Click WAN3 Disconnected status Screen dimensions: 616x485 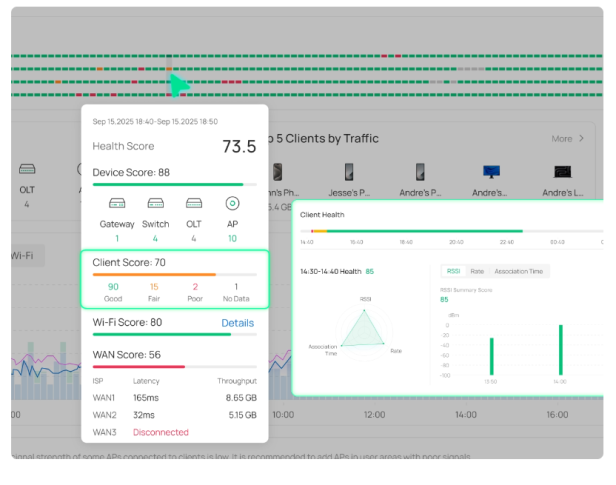pos(161,432)
